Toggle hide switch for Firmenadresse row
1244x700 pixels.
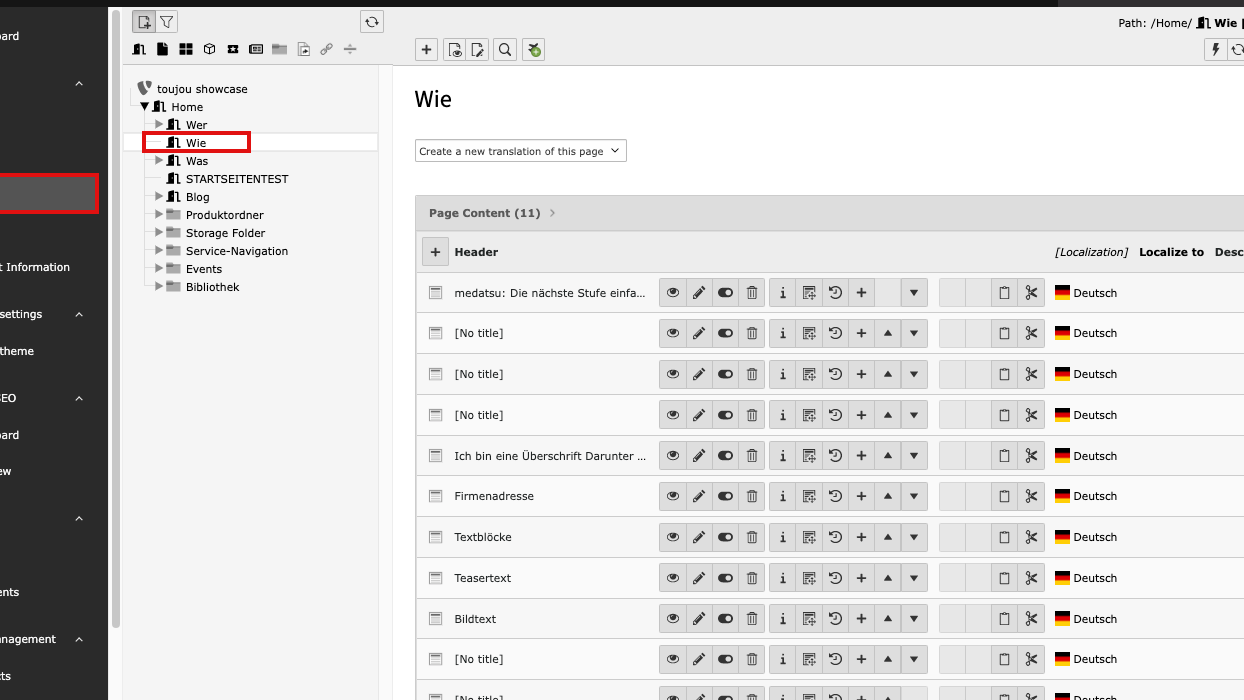pos(725,496)
